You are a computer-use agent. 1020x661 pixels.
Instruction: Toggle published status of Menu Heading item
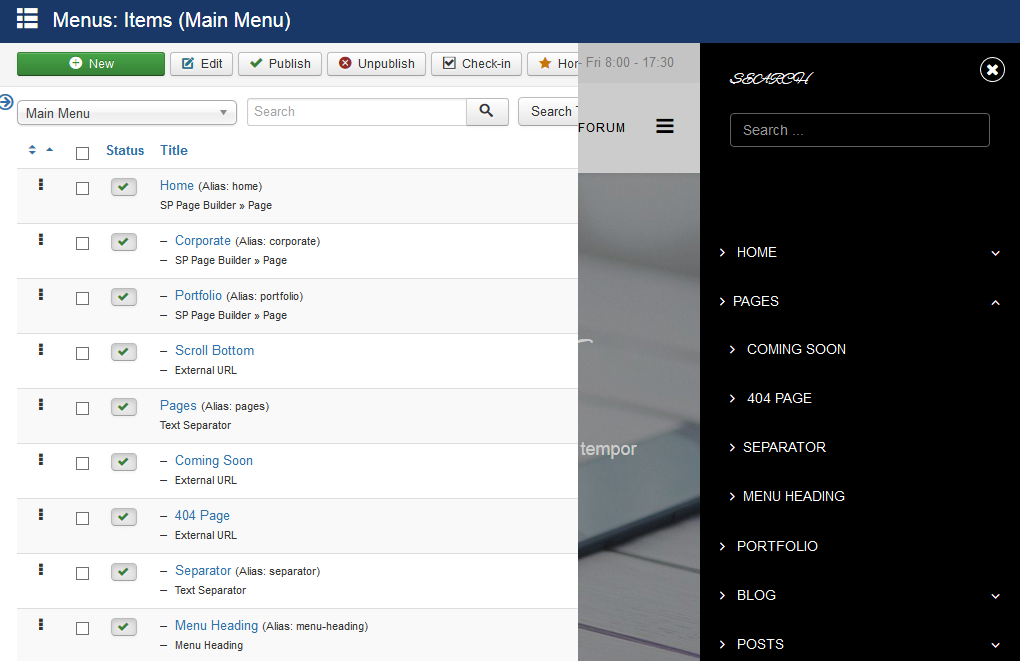point(124,627)
